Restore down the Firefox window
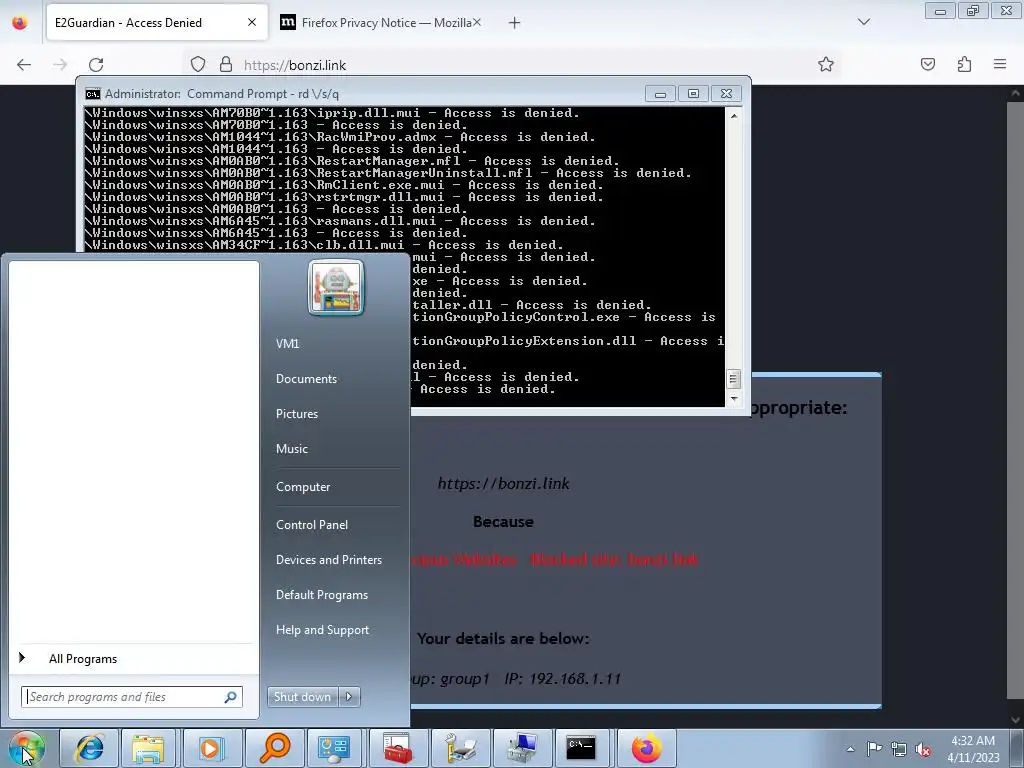The width and height of the screenshot is (1024, 768). 972,10
